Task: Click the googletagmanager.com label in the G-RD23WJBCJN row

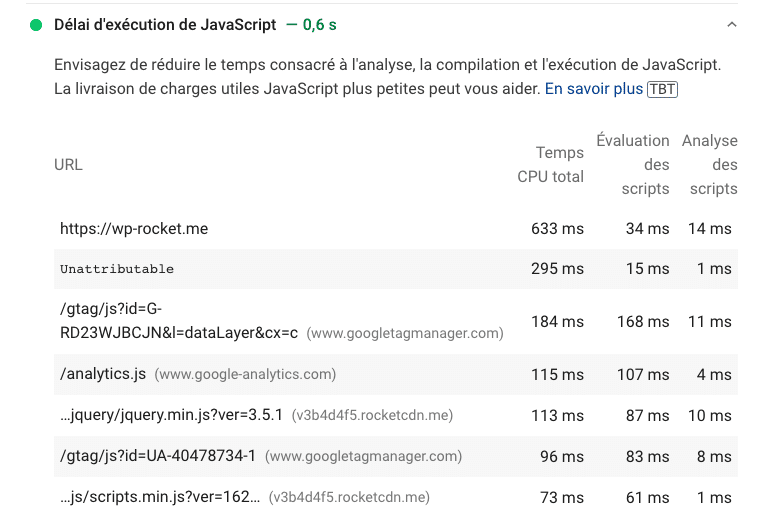Action: 405,334
